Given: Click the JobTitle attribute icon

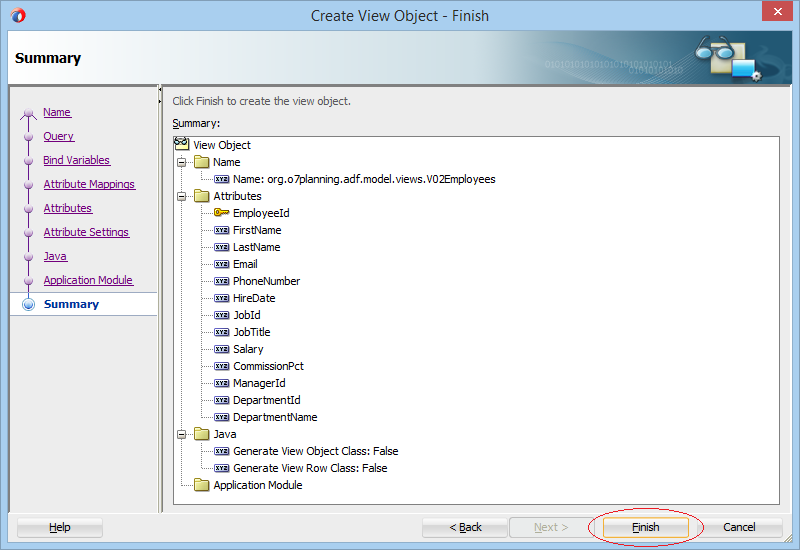Looking at the screenshot, I should tap(221, 332).
